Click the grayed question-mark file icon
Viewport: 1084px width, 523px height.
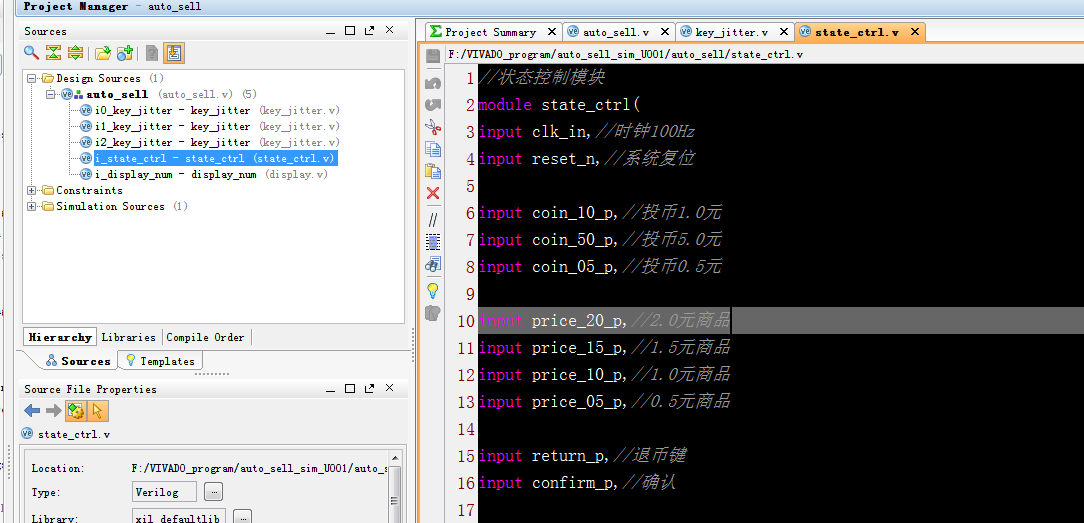pyautogui.click(x=151, y=53)
